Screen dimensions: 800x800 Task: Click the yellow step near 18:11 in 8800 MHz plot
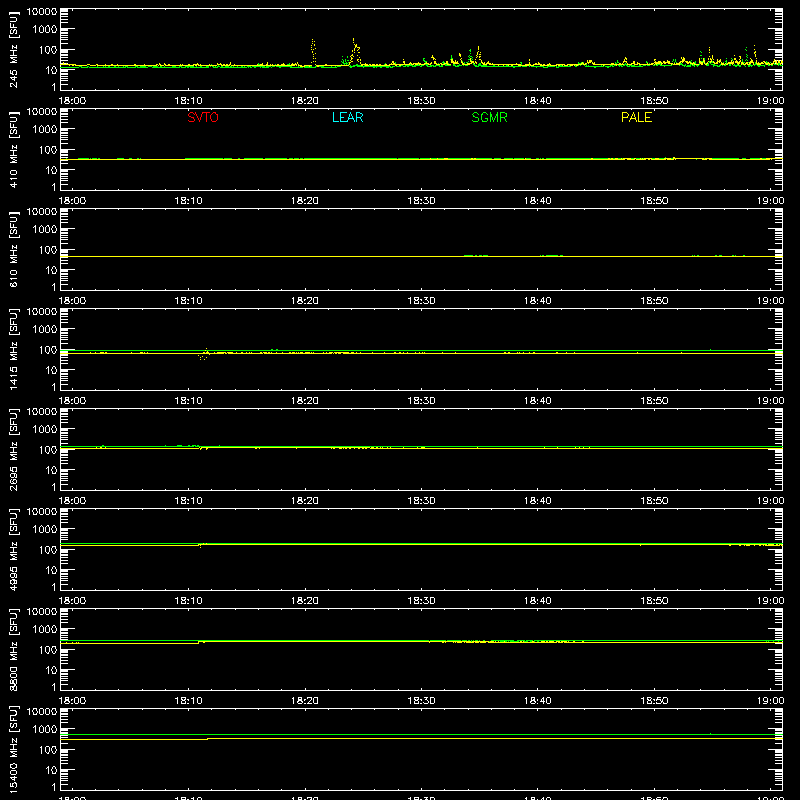(198, 642)
